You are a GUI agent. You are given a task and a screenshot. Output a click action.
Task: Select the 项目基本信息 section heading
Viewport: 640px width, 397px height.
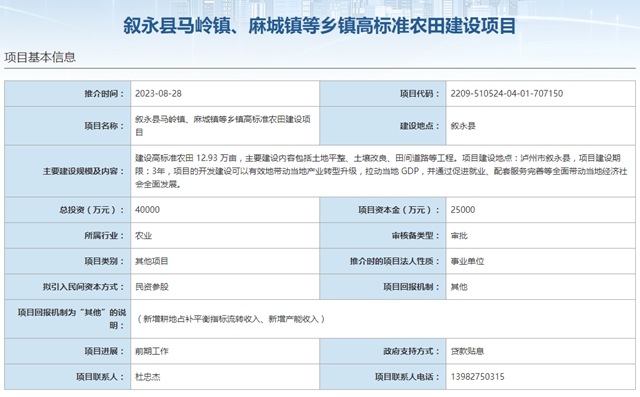(40, 57)
